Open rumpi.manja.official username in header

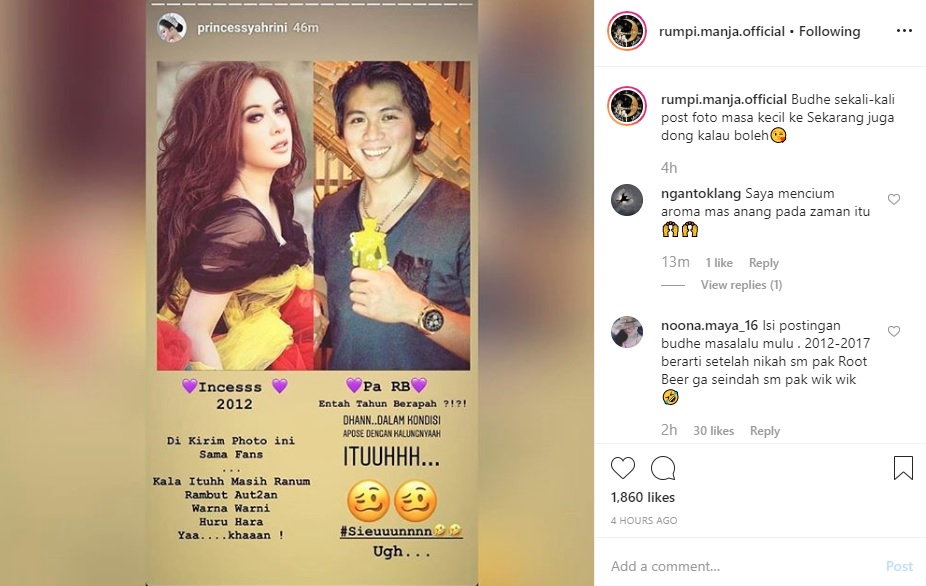(722, 31)
